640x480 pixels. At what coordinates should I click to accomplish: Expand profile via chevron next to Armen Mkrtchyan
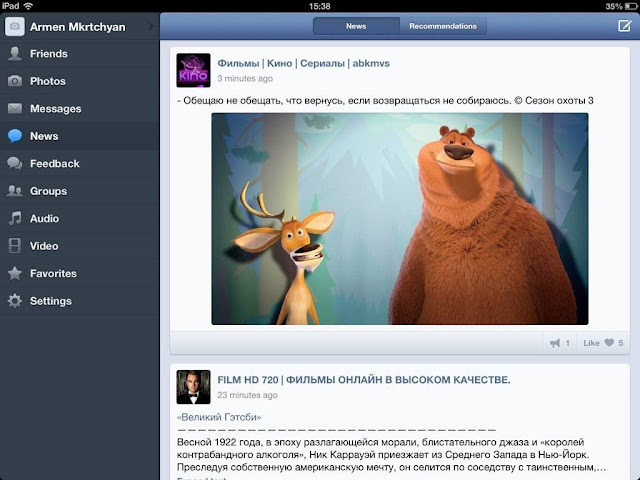pos(150,27)
